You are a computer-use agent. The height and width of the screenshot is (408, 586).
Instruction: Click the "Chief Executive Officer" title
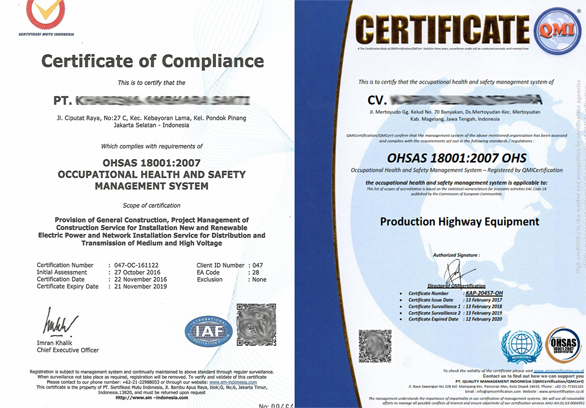(68, 350)
